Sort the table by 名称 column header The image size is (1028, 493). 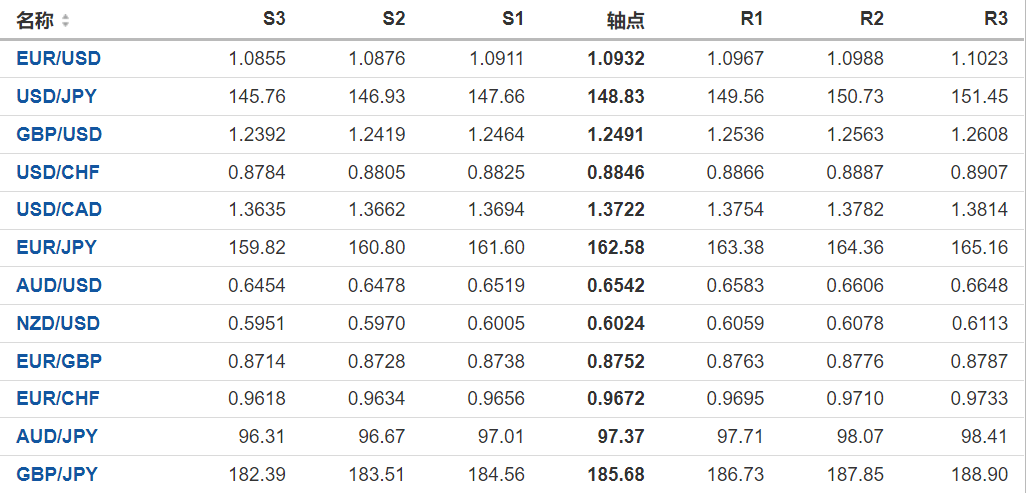[36, 20]
